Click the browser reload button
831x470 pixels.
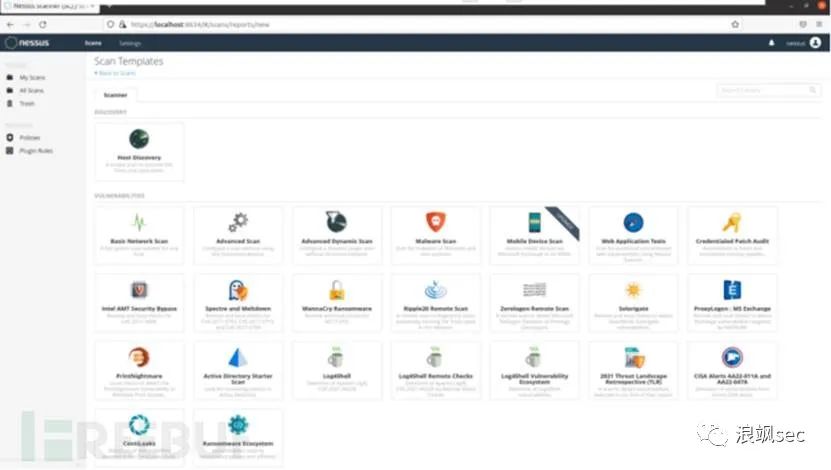[43, 24]
